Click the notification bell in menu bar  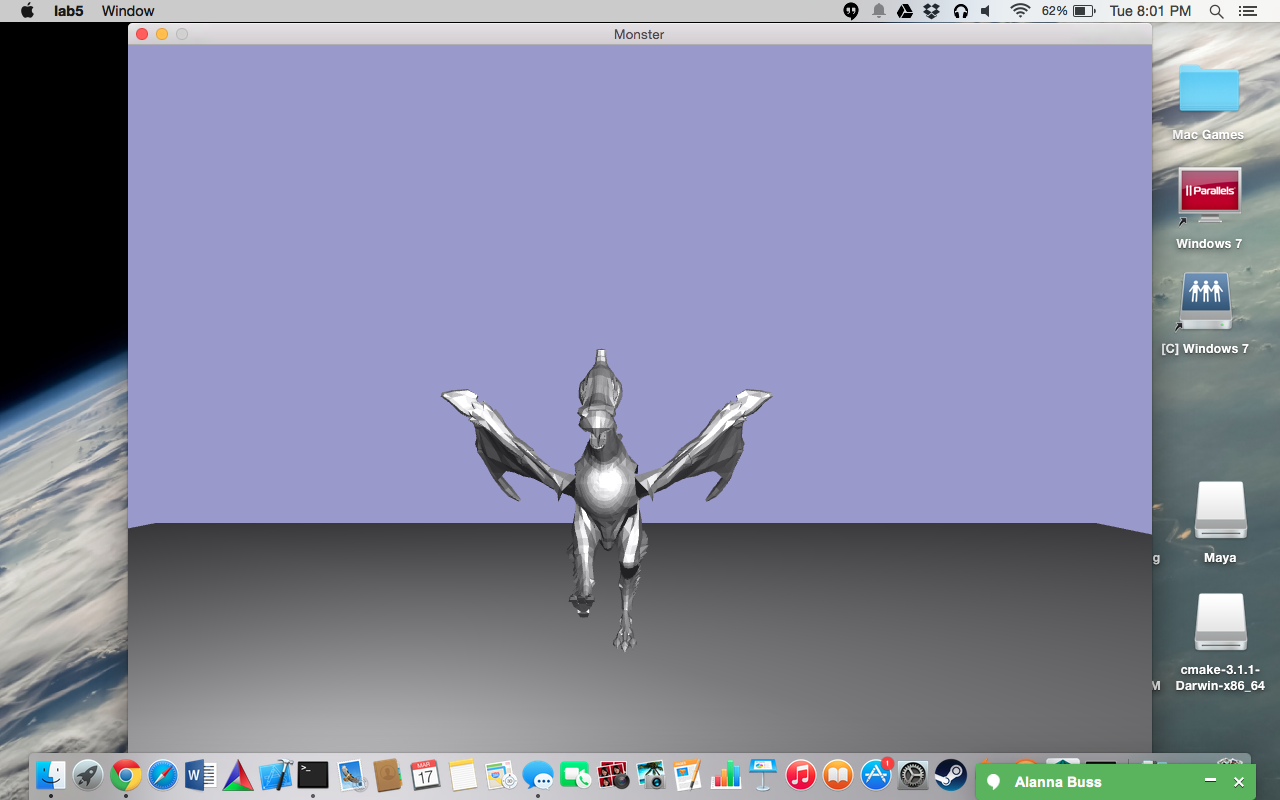tap(879, 11)
